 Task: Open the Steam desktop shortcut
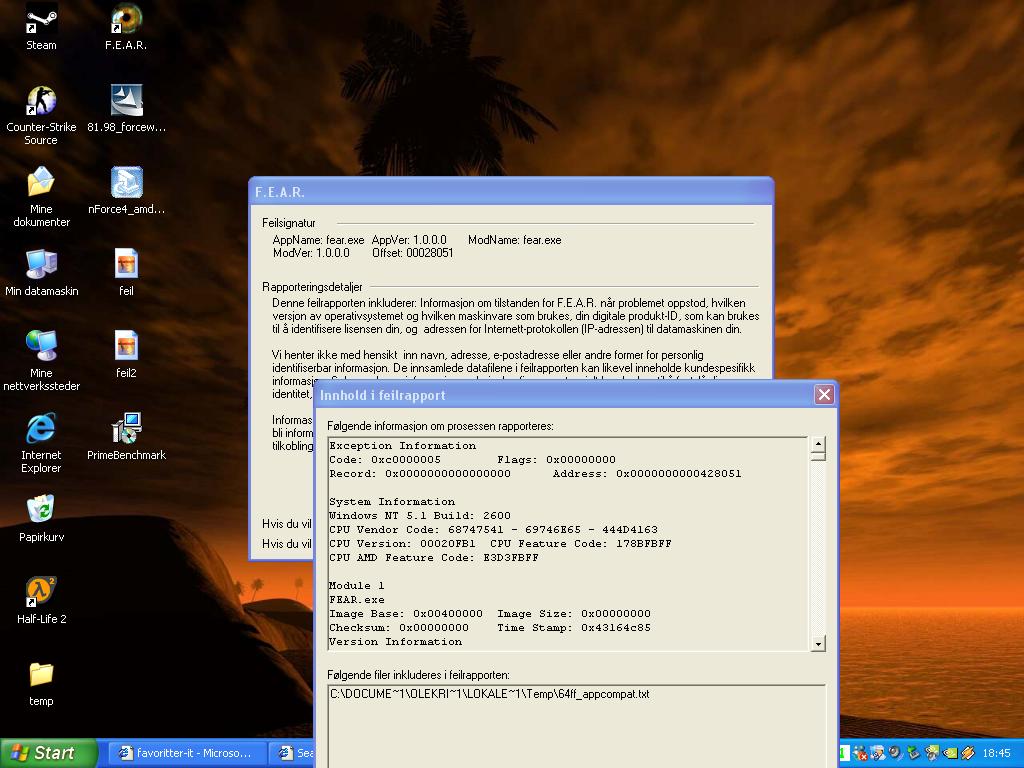(x=41, y=27)
